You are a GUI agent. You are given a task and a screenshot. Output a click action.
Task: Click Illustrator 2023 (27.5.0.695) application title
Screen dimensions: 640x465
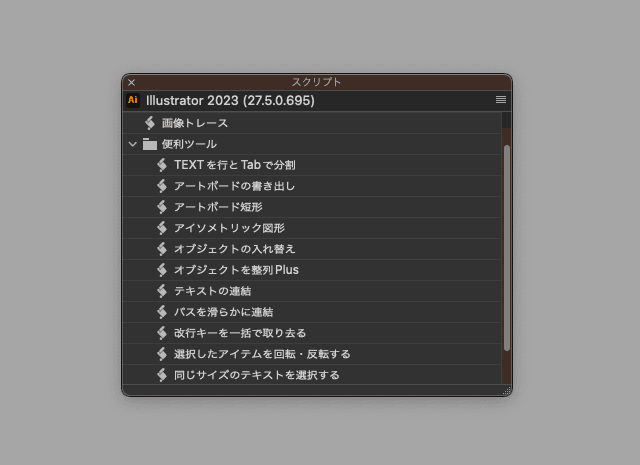[x=230, y=100]
